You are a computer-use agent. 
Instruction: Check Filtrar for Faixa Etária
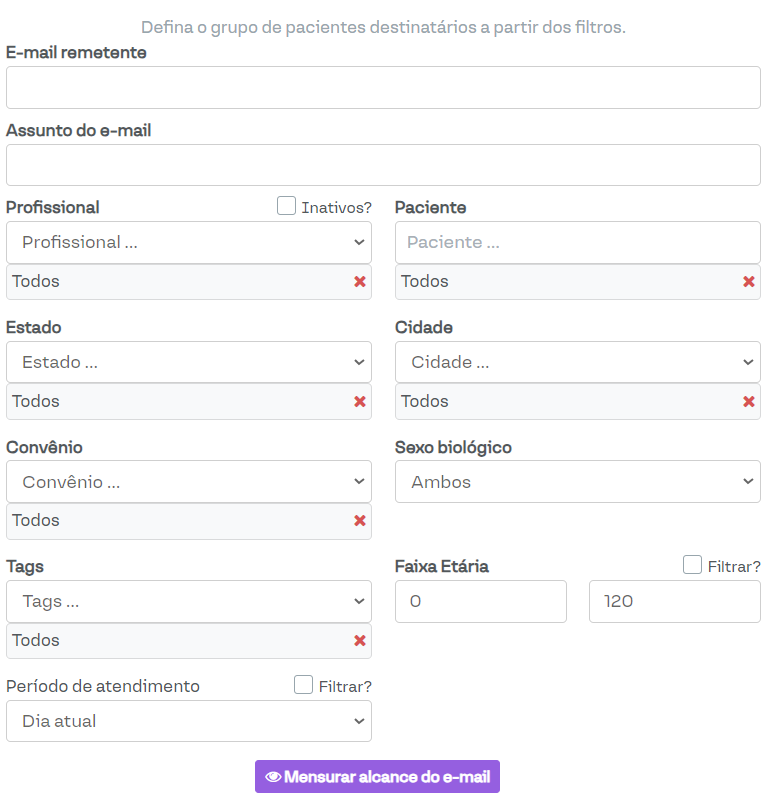pos(692,565)
